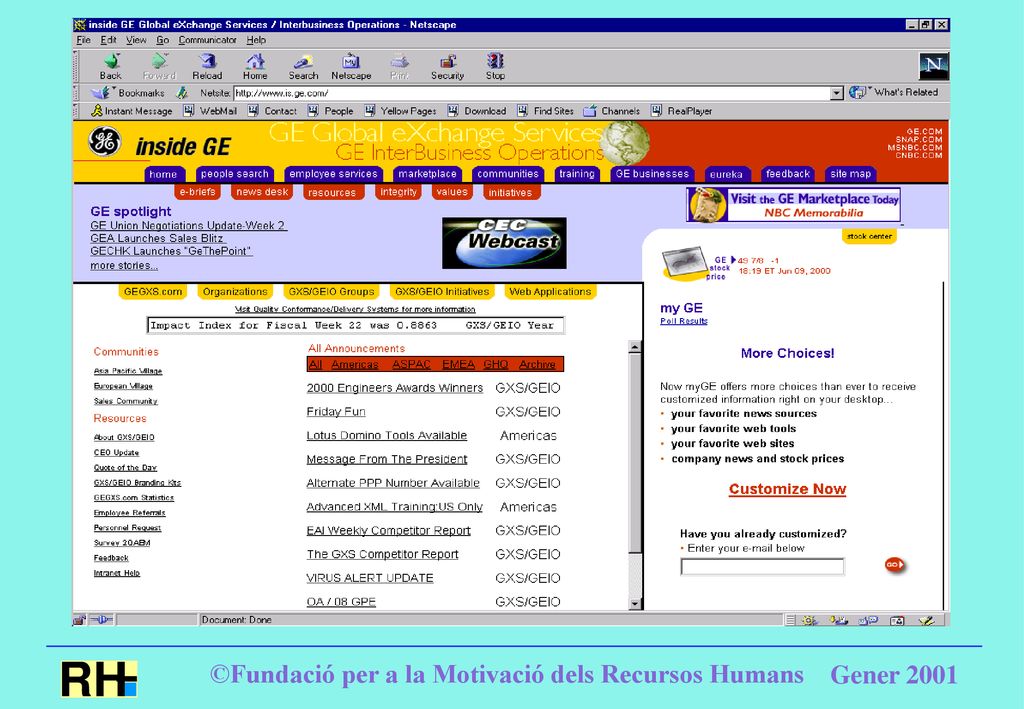Open the Communicator menu
This screenshot has width=1024, height=709.
(207, 40)
